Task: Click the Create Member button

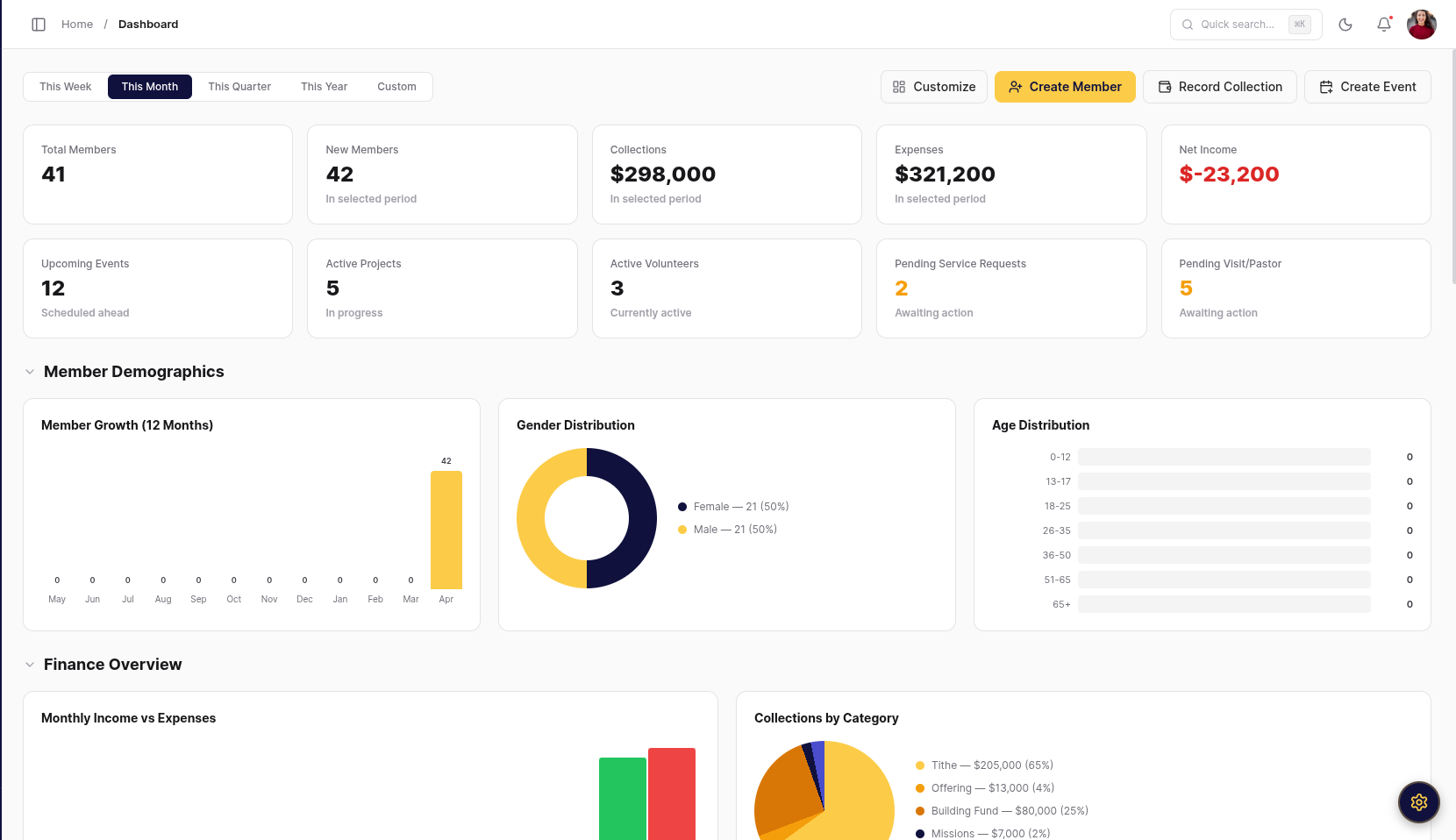Action: tap(1065, 87)
